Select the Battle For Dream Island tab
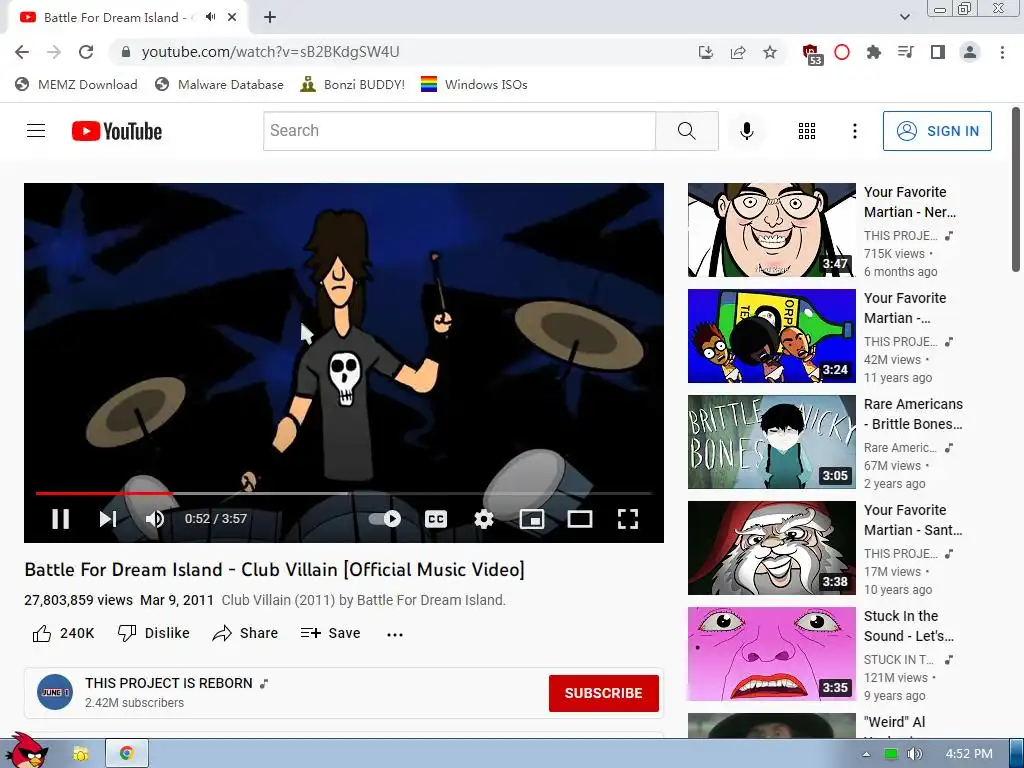This screenshot has height=768, width=1024. [x=115, y=17]
